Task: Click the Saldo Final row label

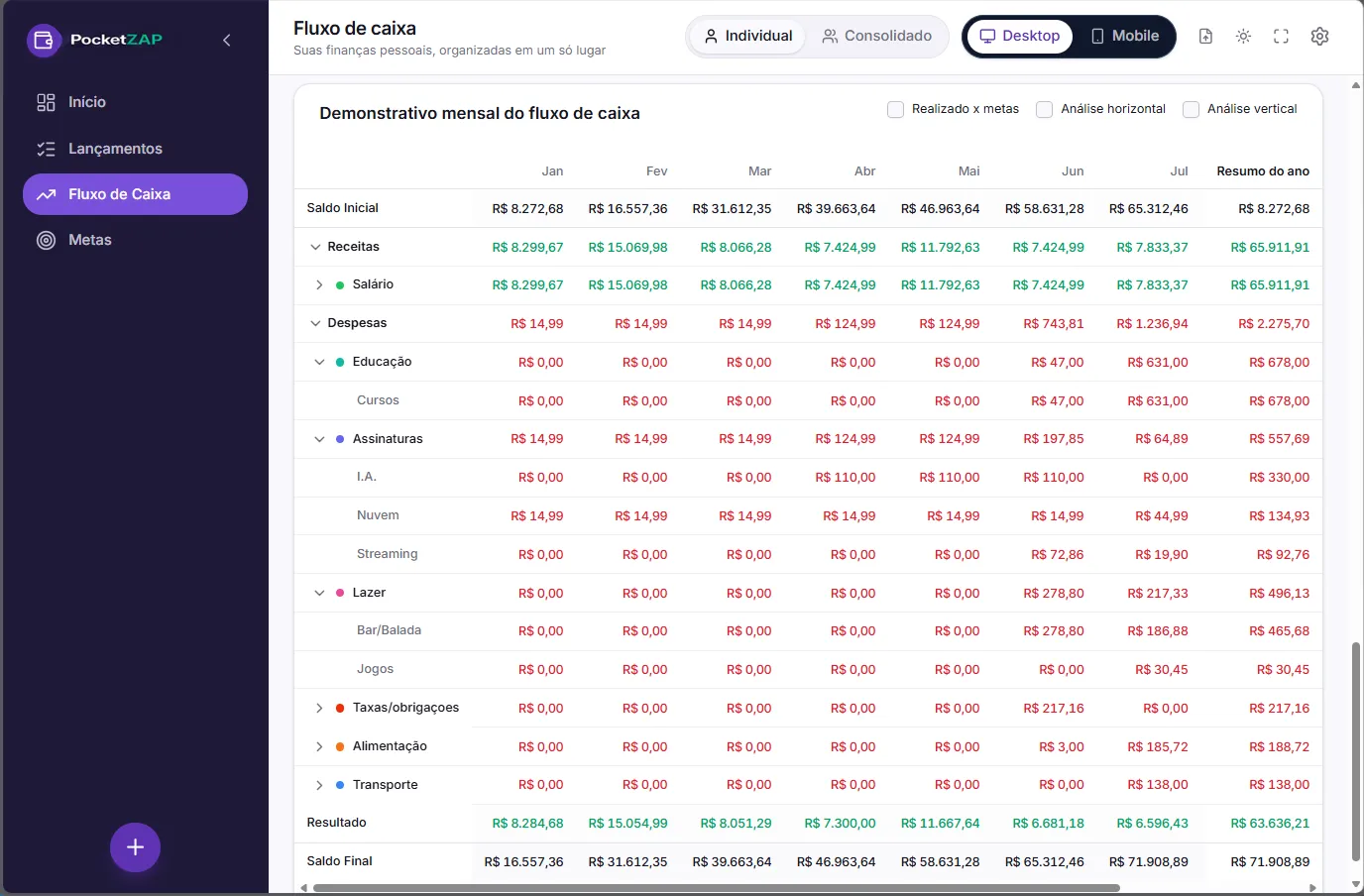Action: point(339,861)
